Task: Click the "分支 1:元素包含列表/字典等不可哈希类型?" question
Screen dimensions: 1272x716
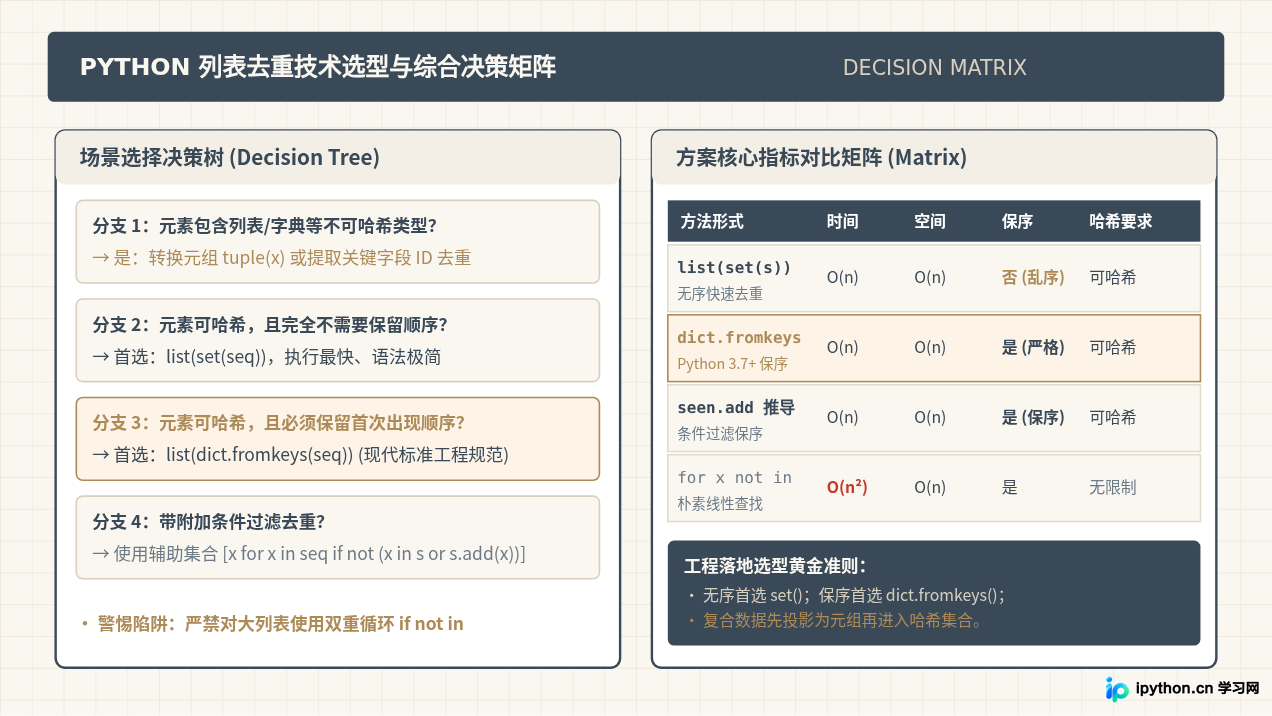Action: [x=265, y=225]
